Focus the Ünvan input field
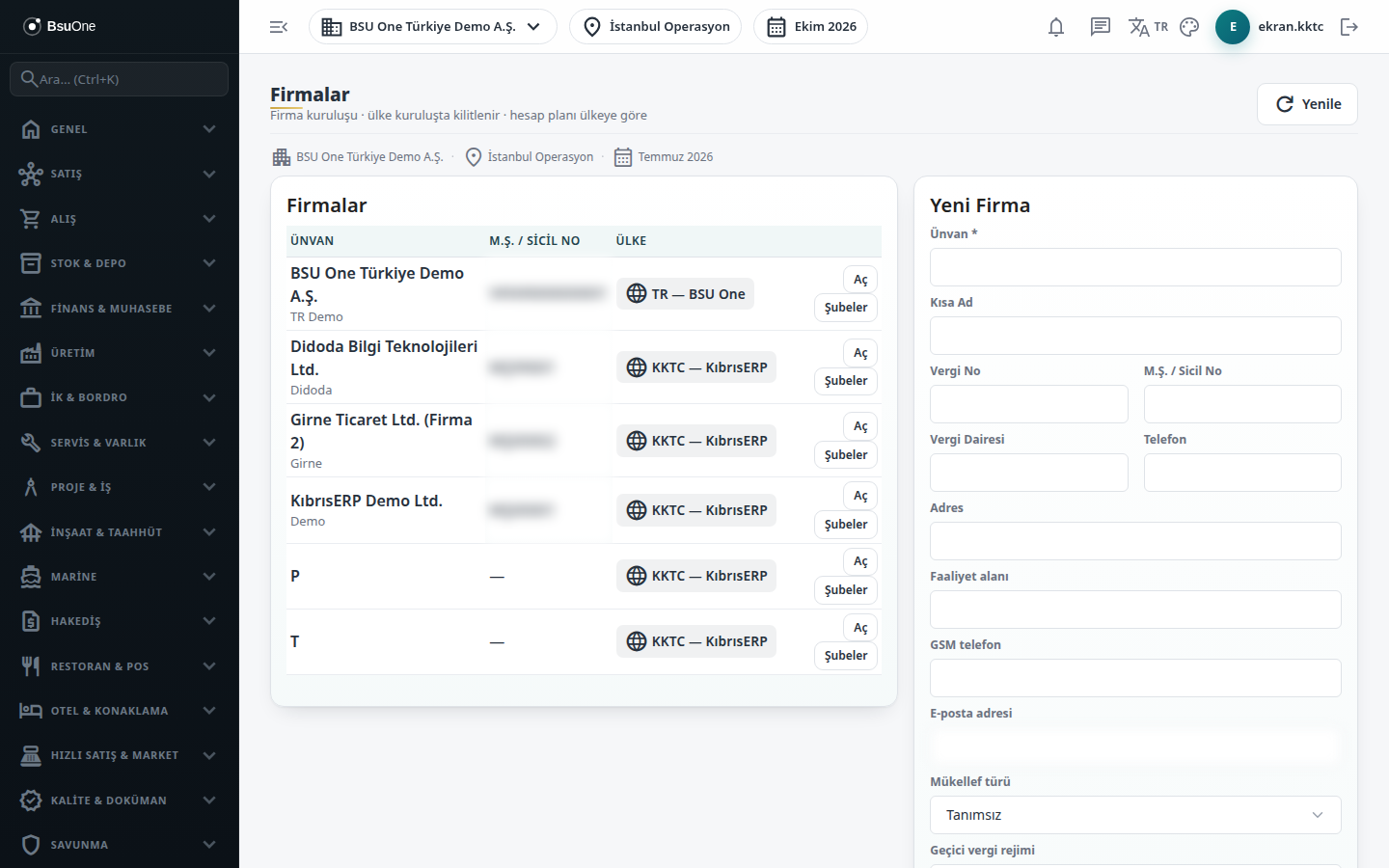The width and height of the screenshot is (1389, 868). pyautogui.click(x=1135, y=267)
